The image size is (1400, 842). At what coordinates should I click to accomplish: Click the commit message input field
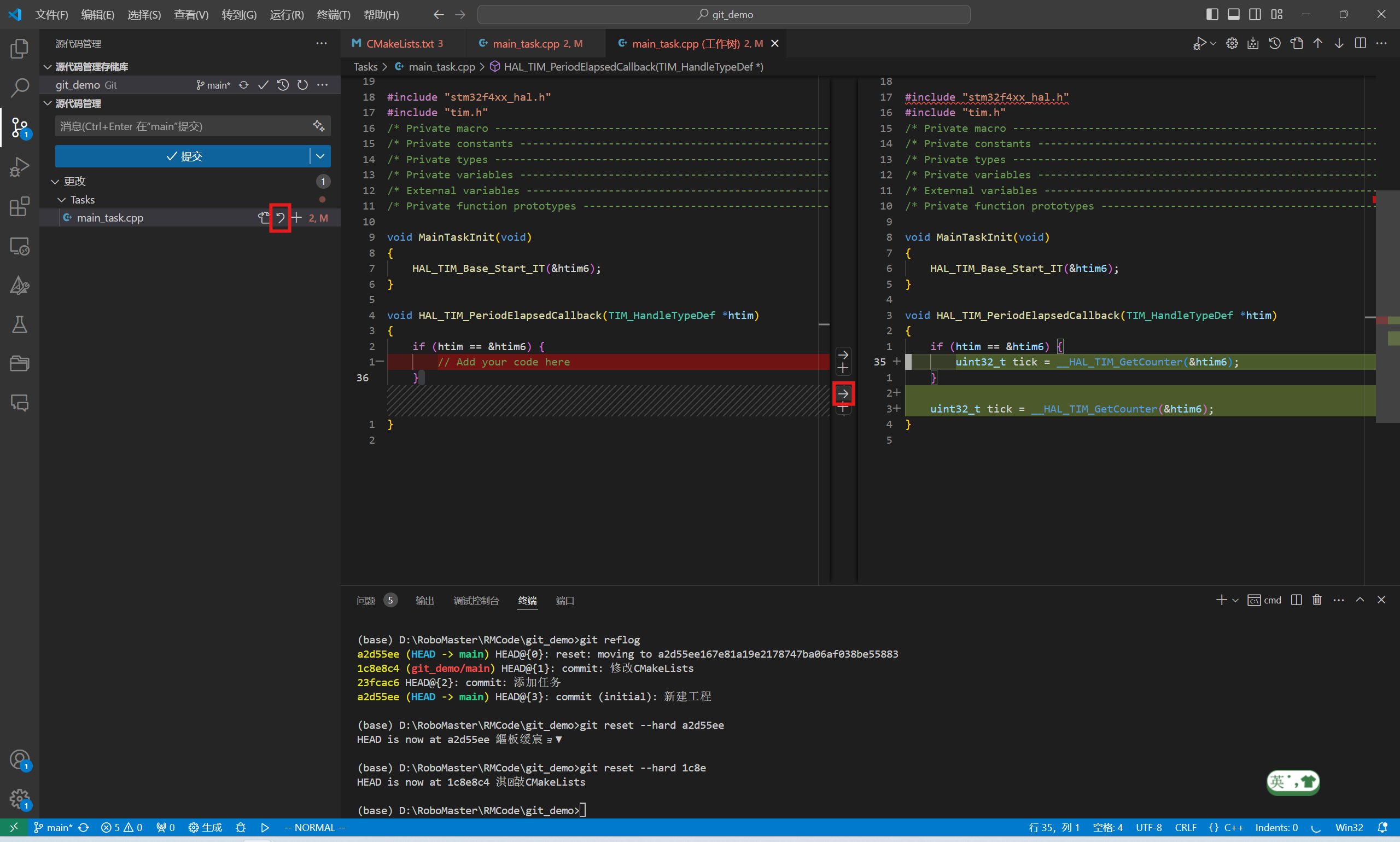pos(184,126)
